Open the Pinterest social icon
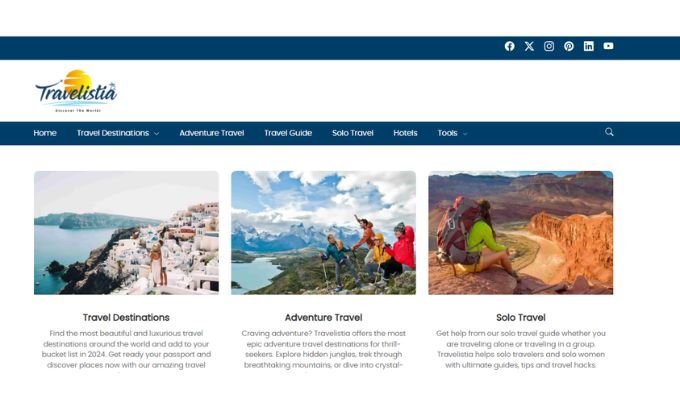 pos(569,46)
